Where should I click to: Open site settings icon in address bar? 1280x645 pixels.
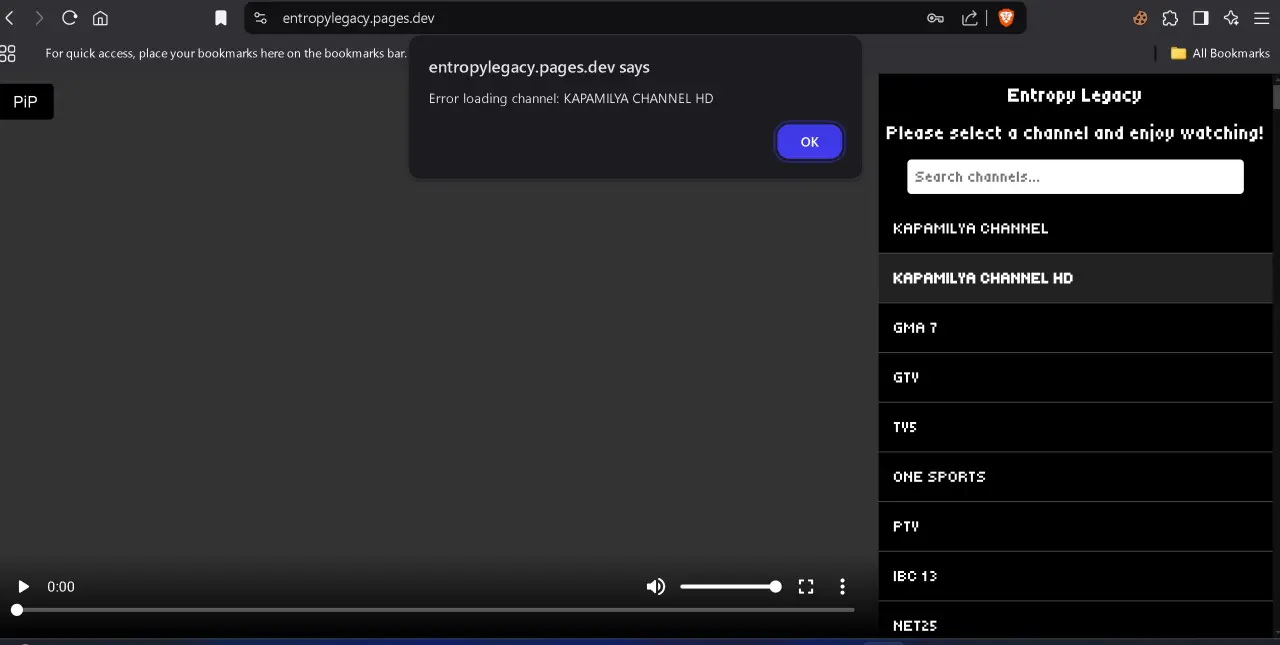coord(261,18)
